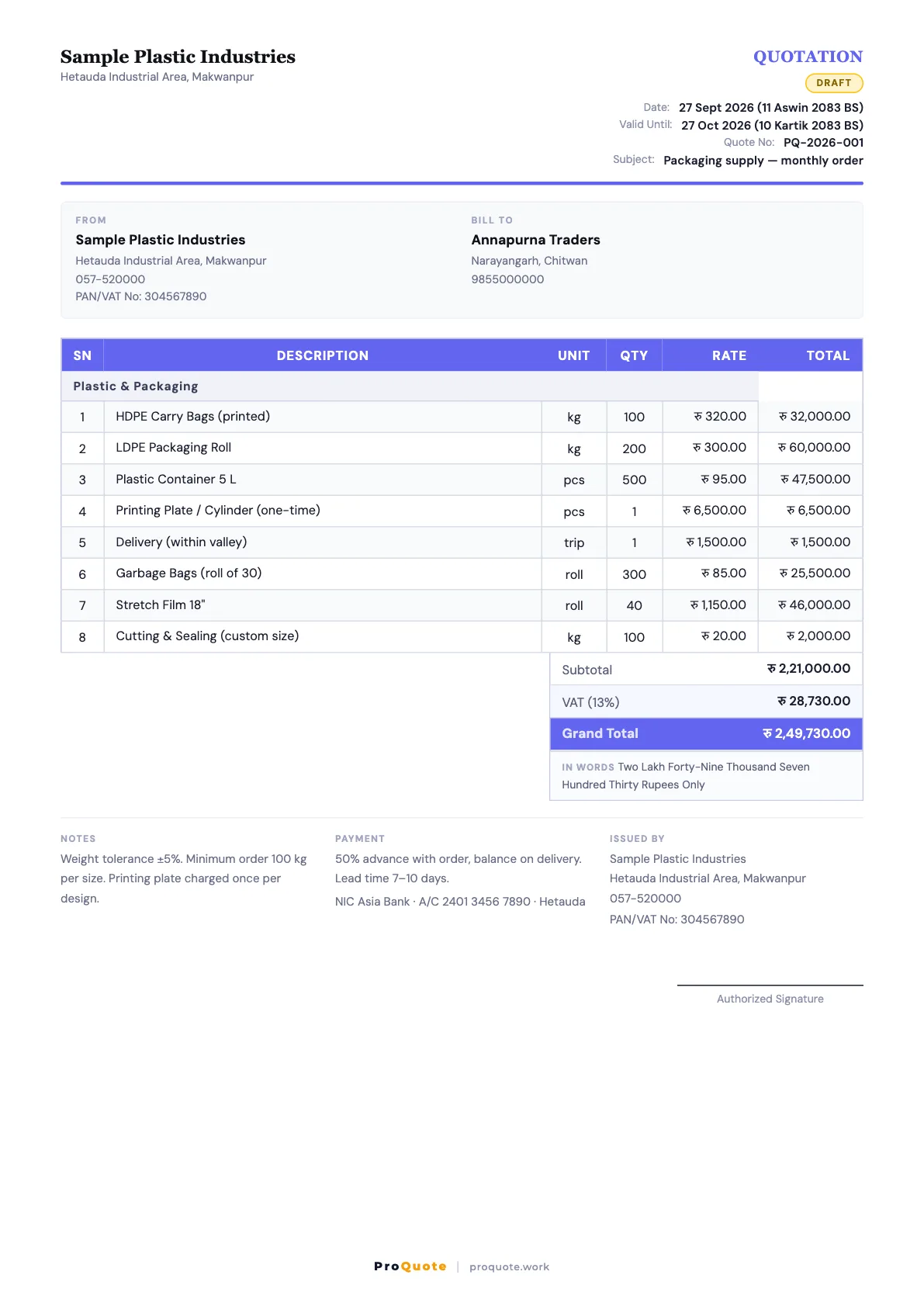This screenshot has height=1306, width=924.
Task: Select rate ₹ 1,150.00 for Stretch Film
Action: (x=718, y=605)
